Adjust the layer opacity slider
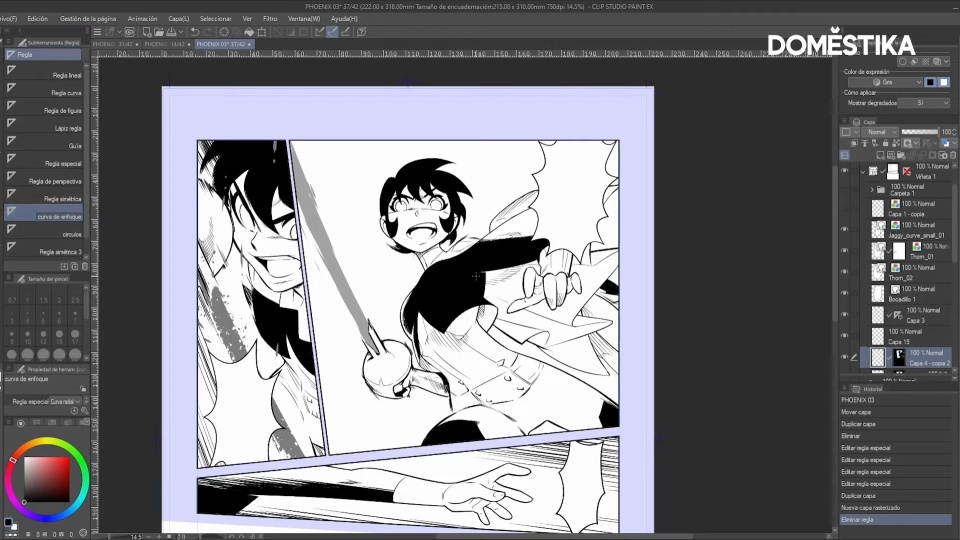This screenshot has height=540, width=960. (x=920, y=132)
